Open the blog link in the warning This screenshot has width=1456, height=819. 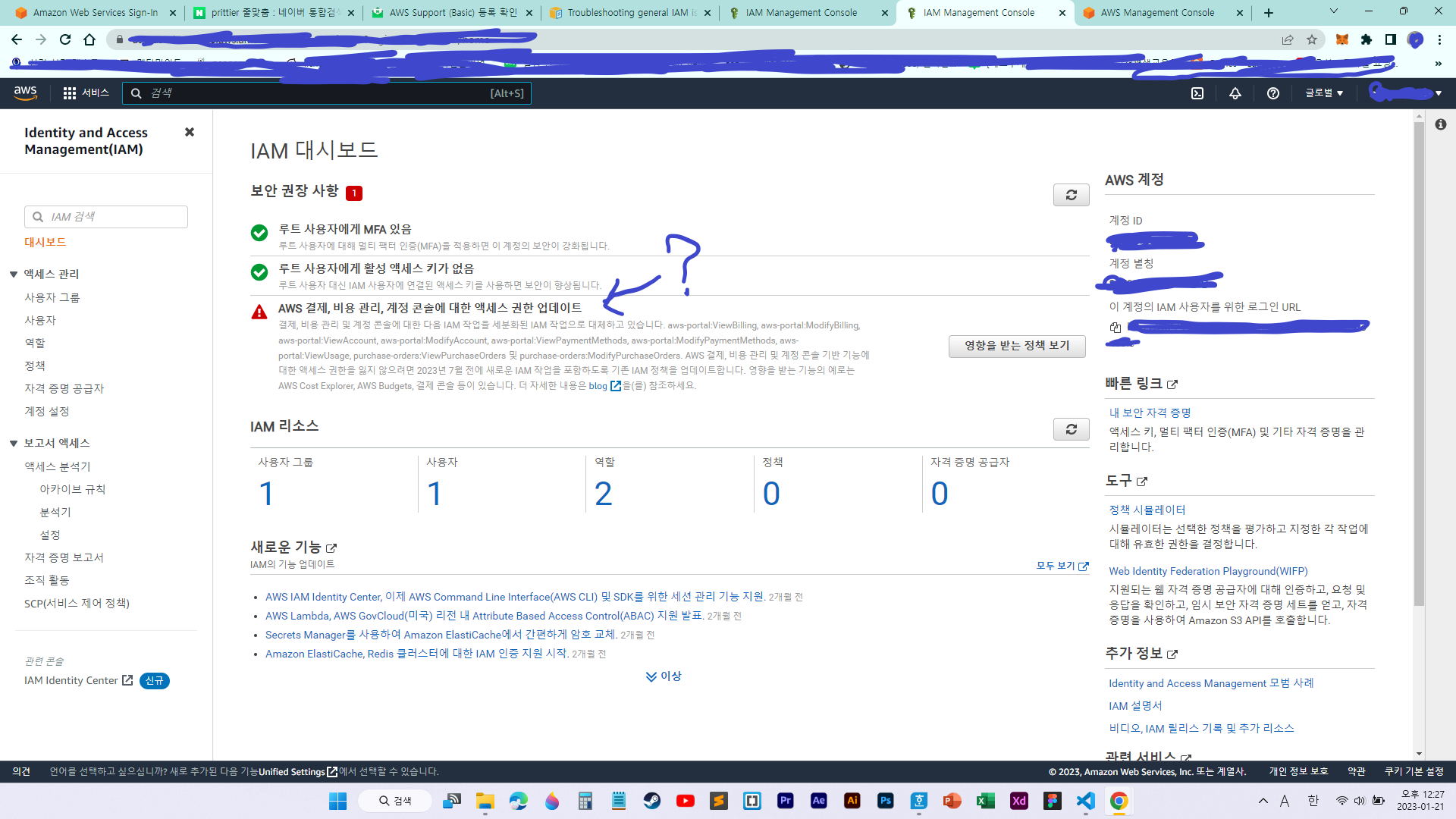[604, 385]
